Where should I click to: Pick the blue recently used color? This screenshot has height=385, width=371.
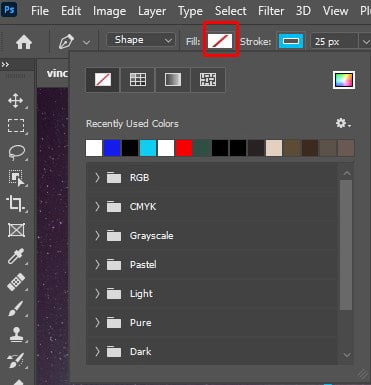112,148
